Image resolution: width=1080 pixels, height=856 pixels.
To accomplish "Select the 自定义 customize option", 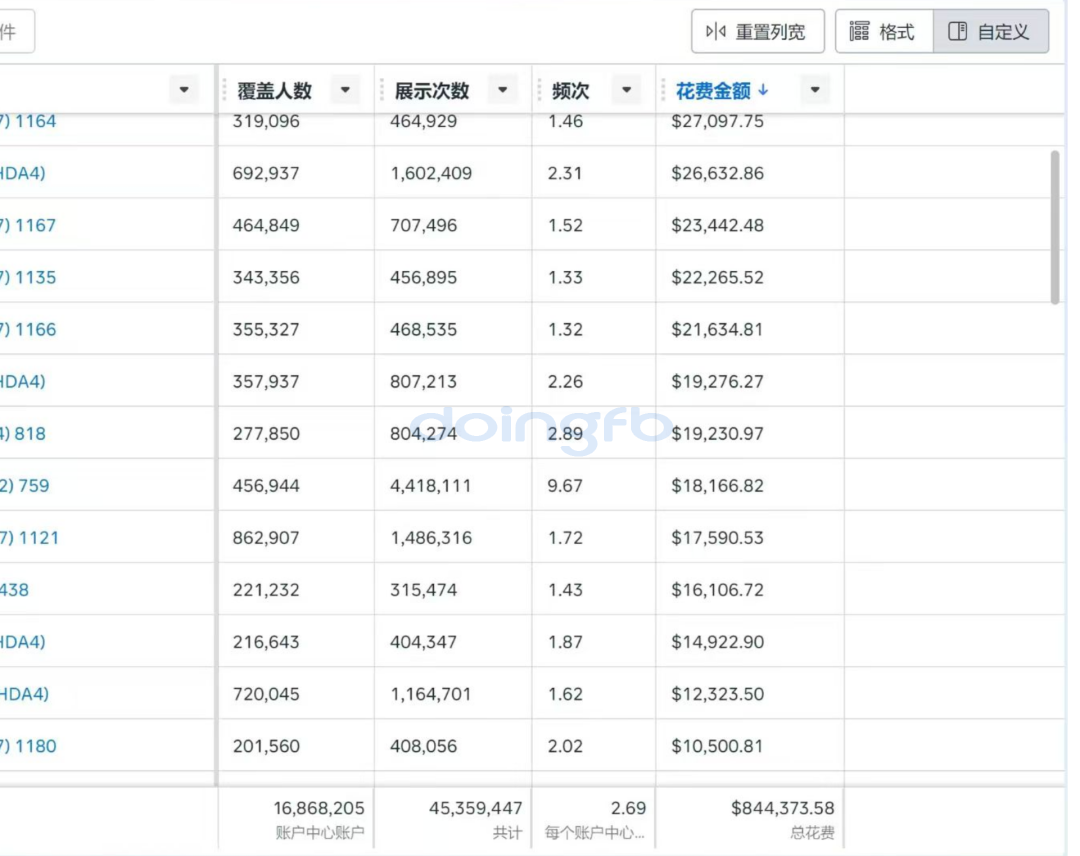I will (991, 32).
